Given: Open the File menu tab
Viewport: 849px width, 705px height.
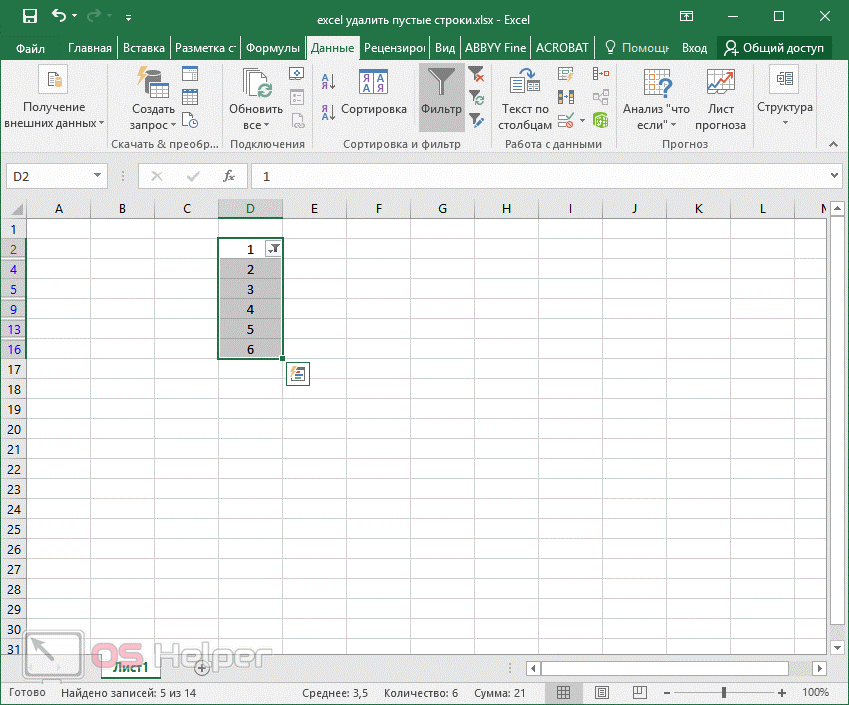Looking at the screenshot, I should pyautogui.click(x=31, y=48).
